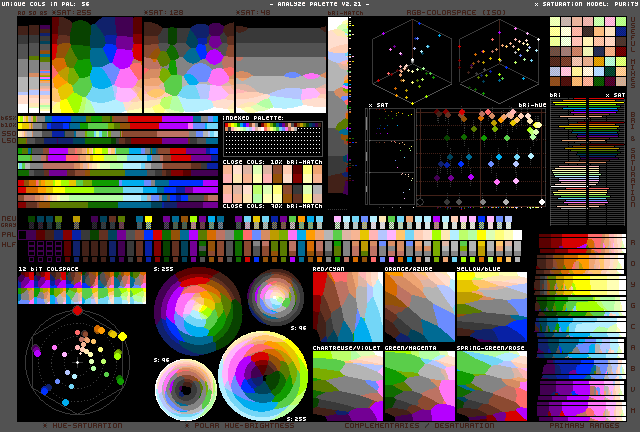
Task: Click the '* HUE-SATURATION' footer caption
Action: point(82,425)
